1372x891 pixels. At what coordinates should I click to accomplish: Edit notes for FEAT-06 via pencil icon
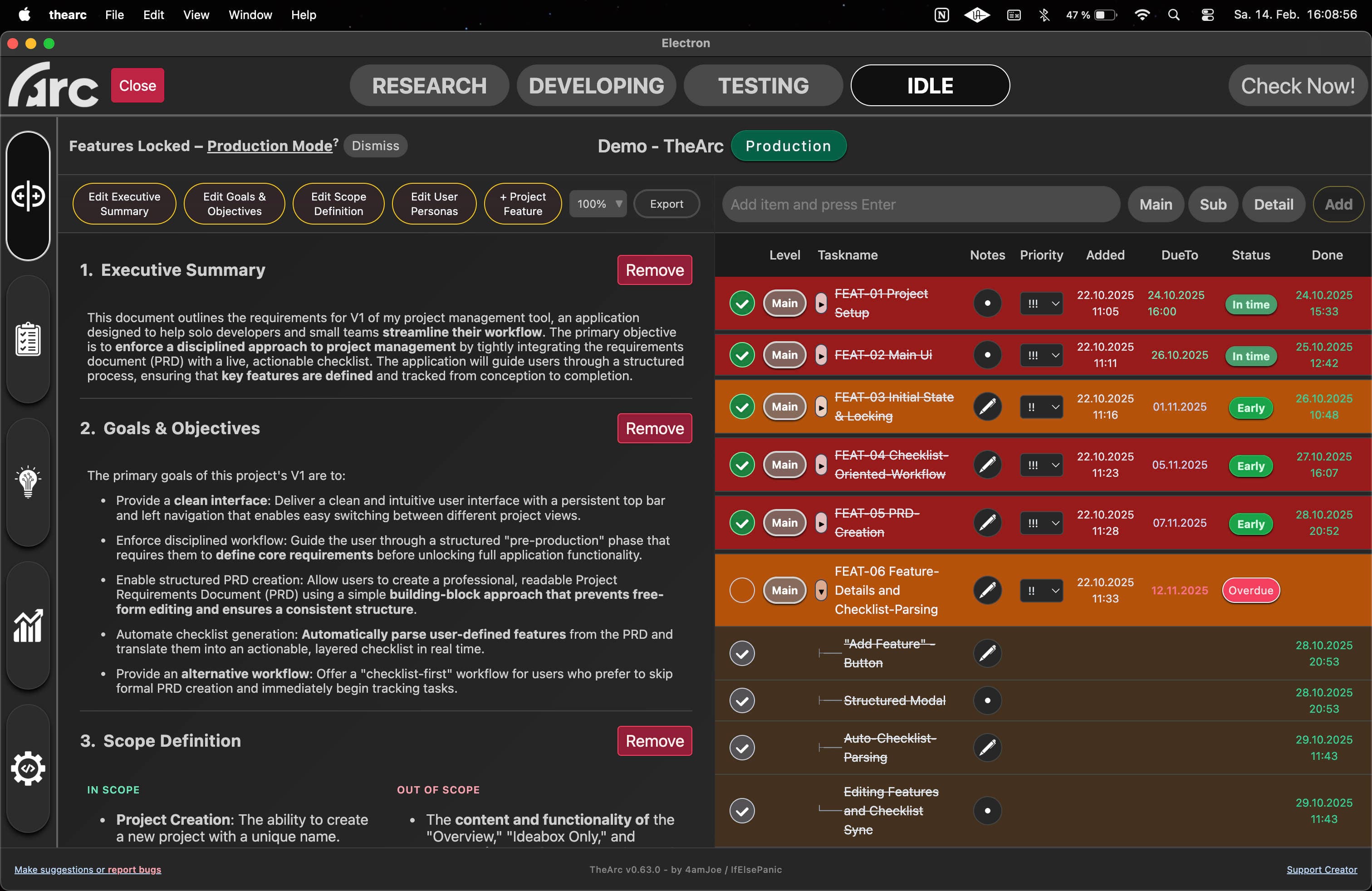[987, 590]
